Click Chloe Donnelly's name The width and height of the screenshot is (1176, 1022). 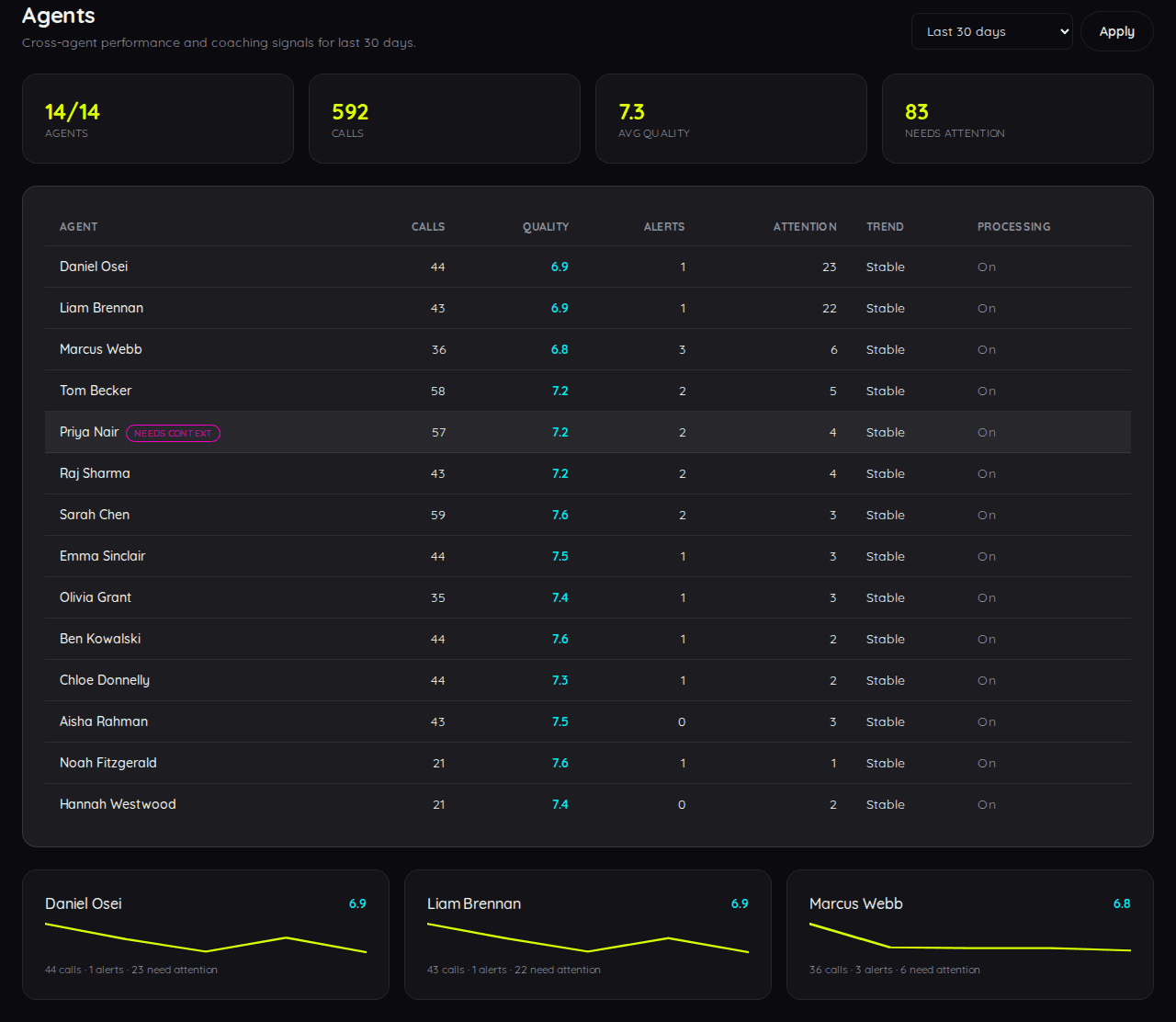pyautogui.click(x=105, y=680)
